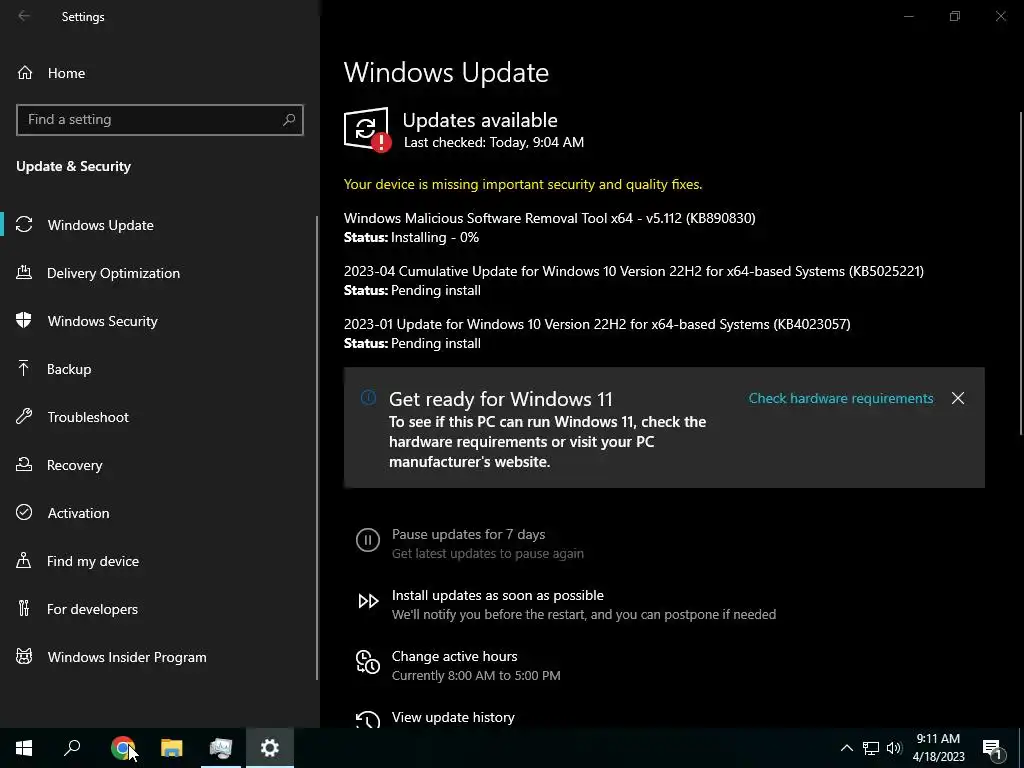Go back with Settings back arrow

point(24,16)
